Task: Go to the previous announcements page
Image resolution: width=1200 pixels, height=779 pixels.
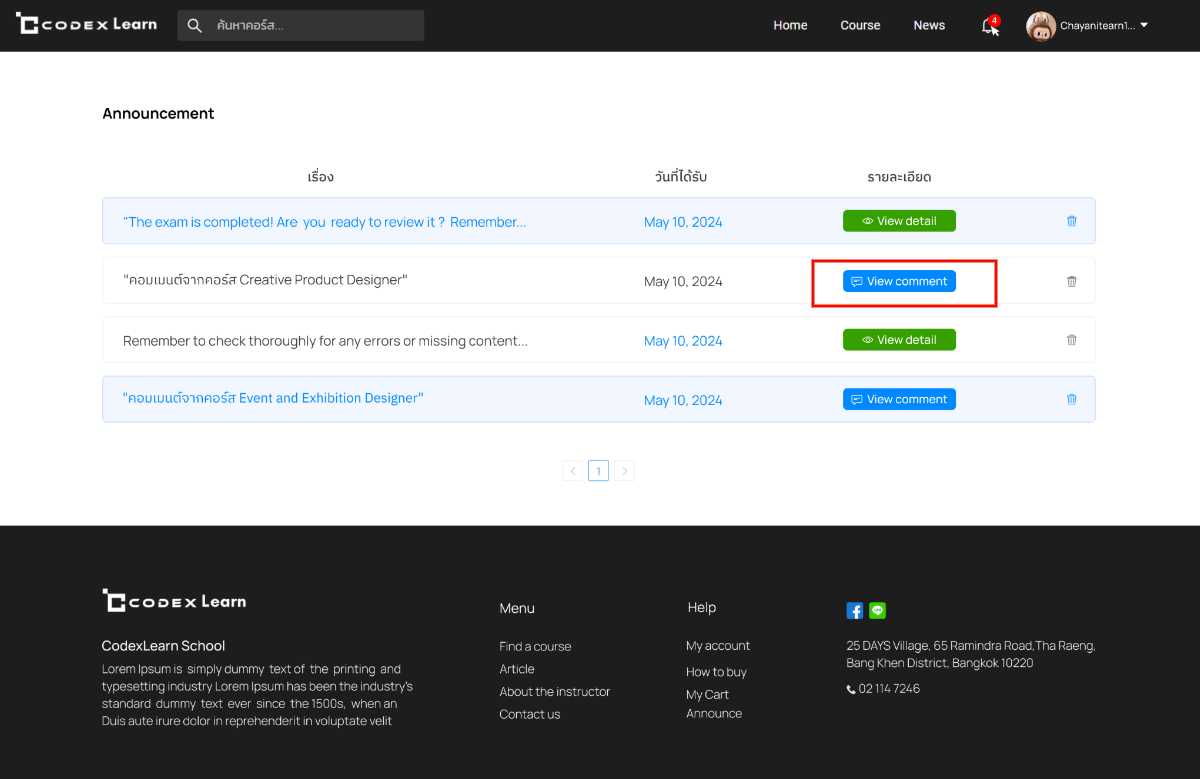Action: pos(573,470)
